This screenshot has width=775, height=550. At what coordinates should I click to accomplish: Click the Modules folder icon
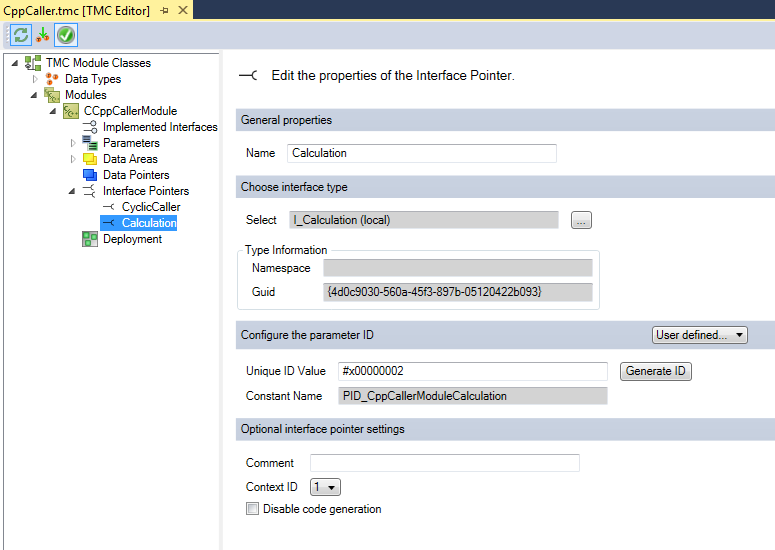coord(52,95)
